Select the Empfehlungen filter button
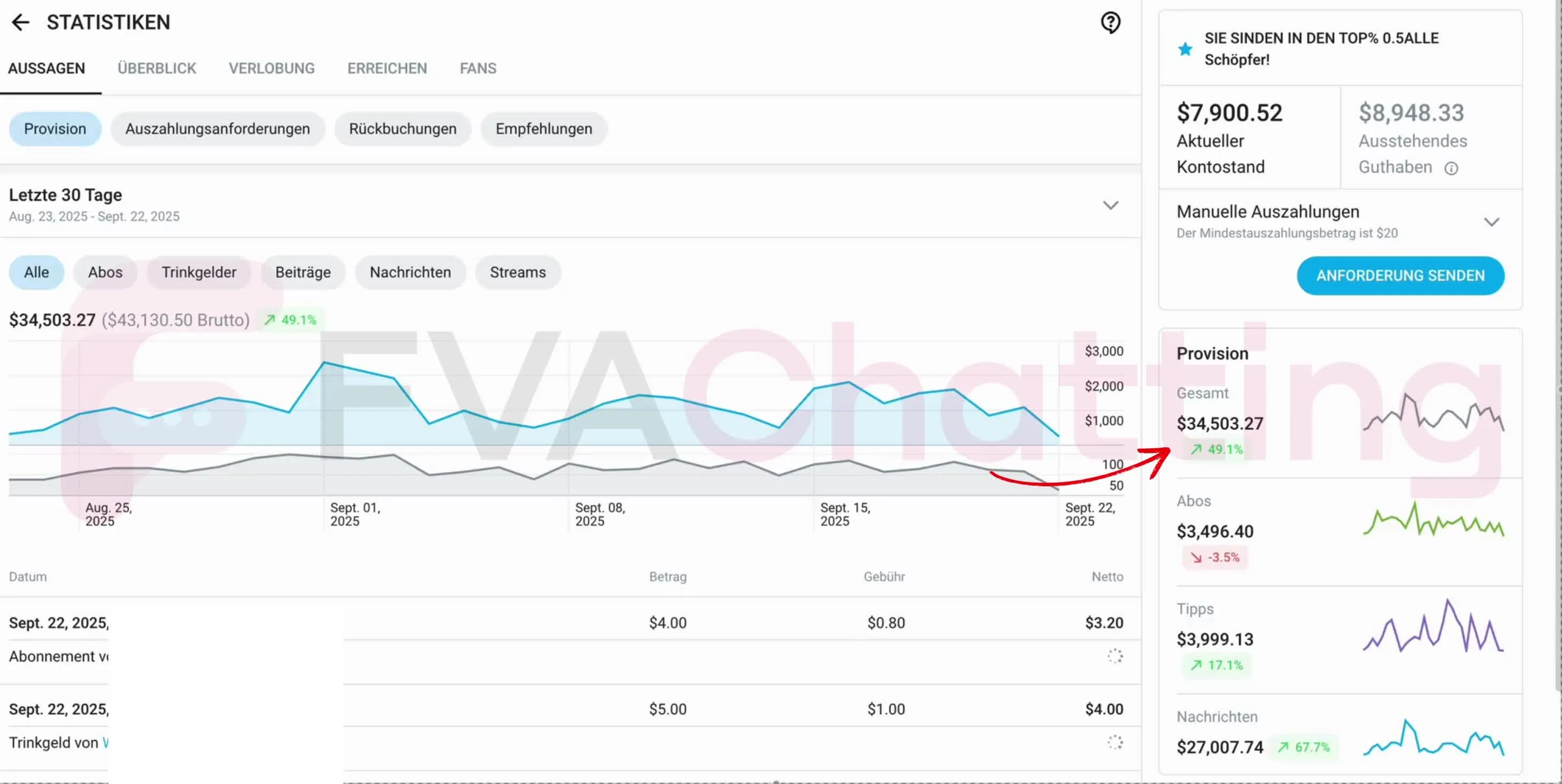The width and height of the screenshot is (1562, 784). pos(544,129)
